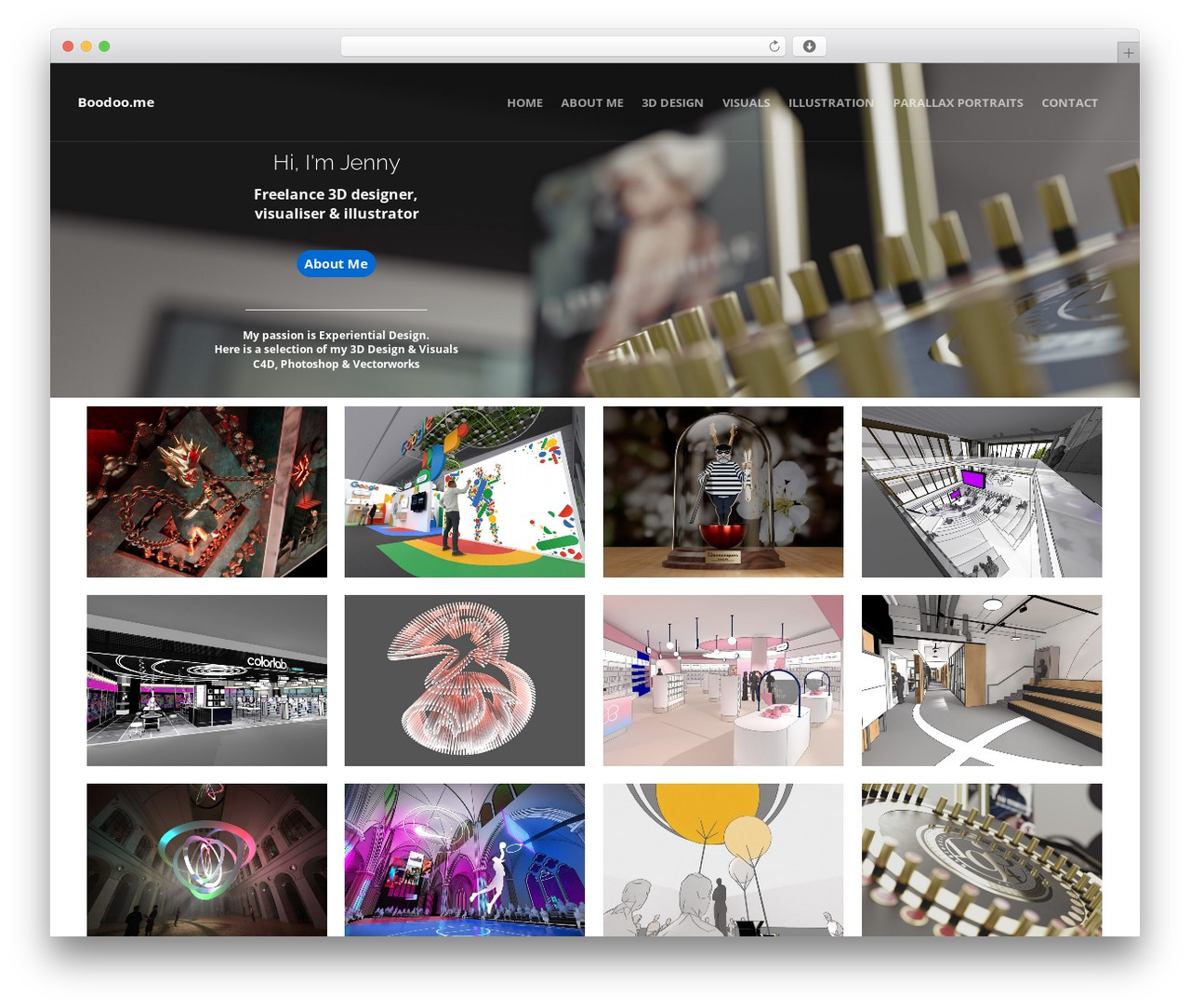The image size is (1190, 1008).
Task: Click the download arrow icon
Action: pos(810,46)
